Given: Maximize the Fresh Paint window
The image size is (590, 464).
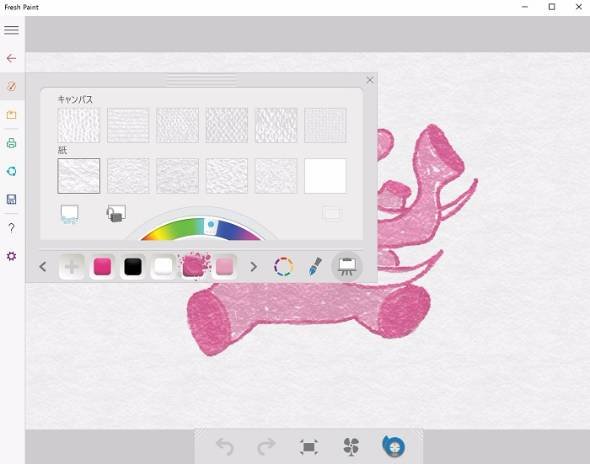Looking at the screenshot, I should [552, 7].
